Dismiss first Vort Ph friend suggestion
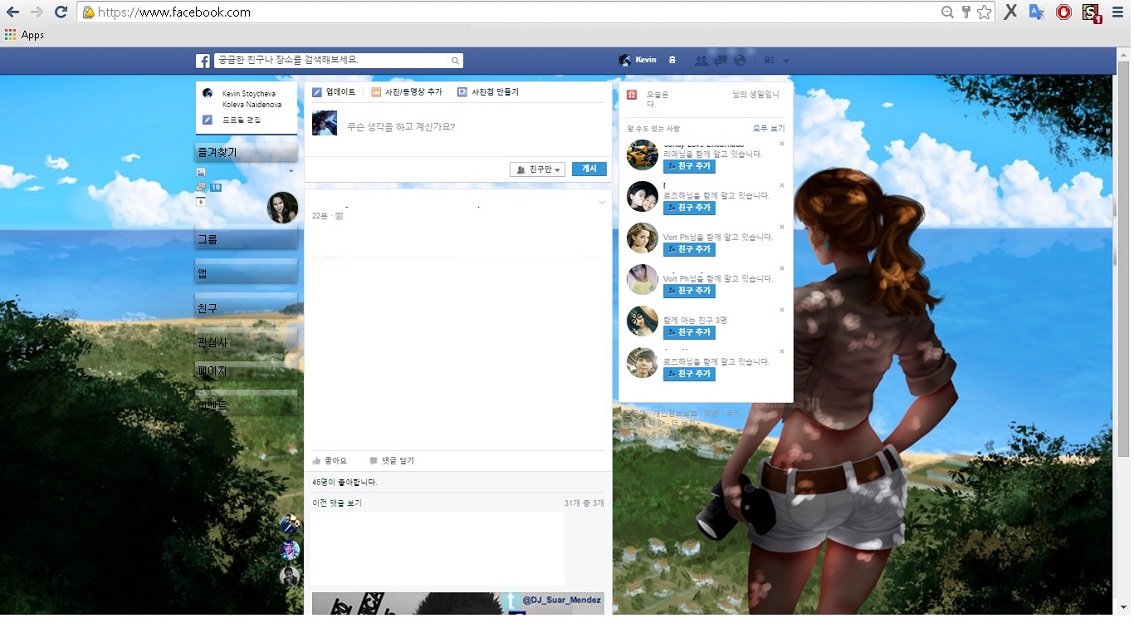This screenshot has height=638, width=1134. (782, 227)
